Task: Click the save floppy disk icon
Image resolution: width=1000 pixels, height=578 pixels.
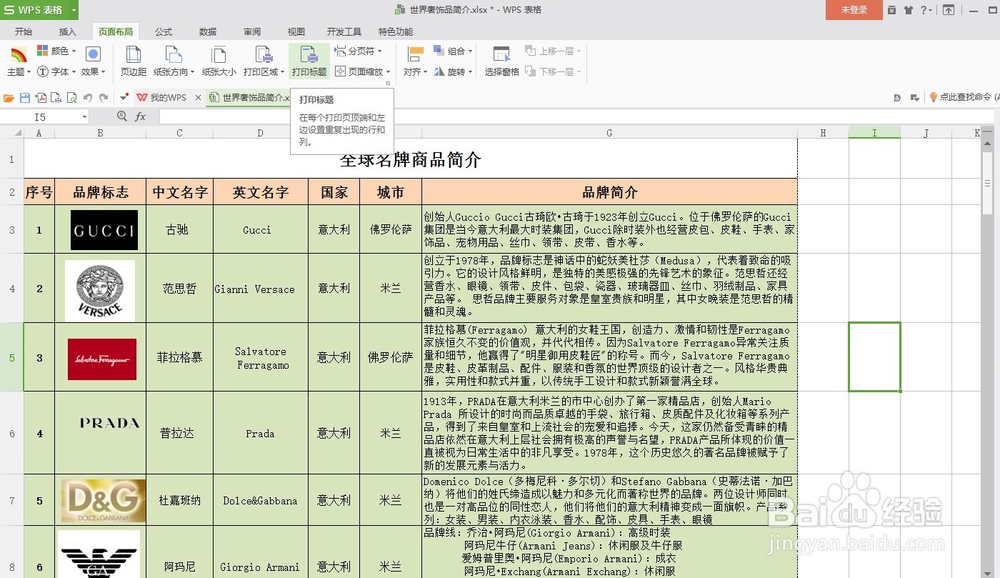Action: (25, 98)
